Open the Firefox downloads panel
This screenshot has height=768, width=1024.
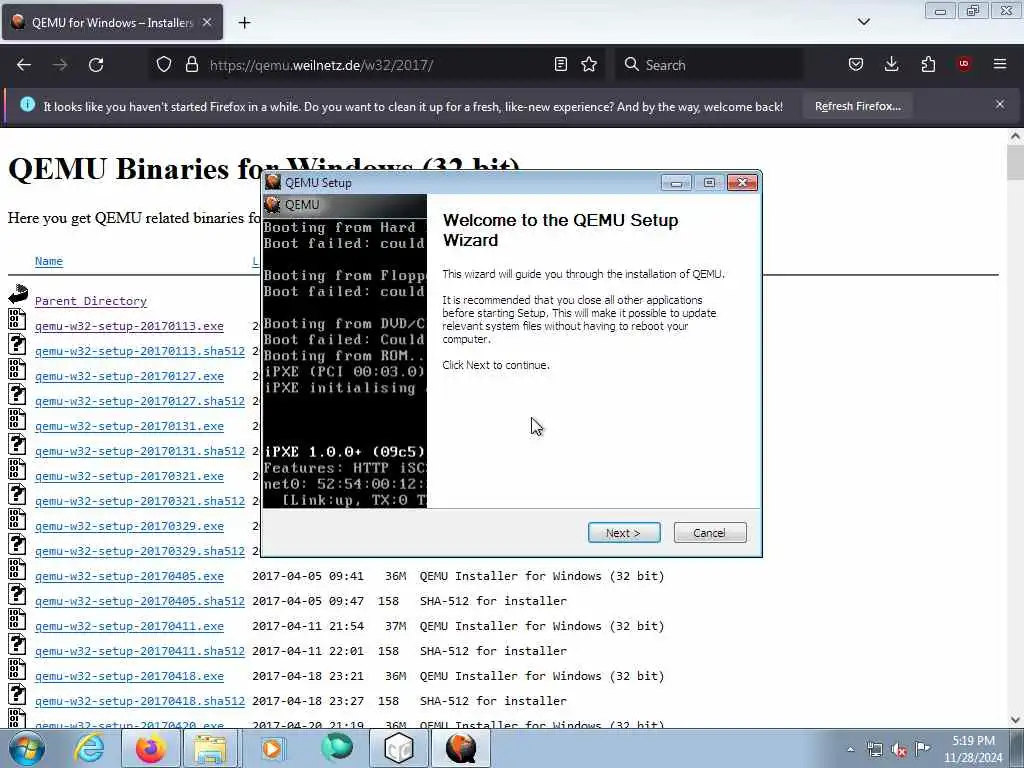[891, 65]
